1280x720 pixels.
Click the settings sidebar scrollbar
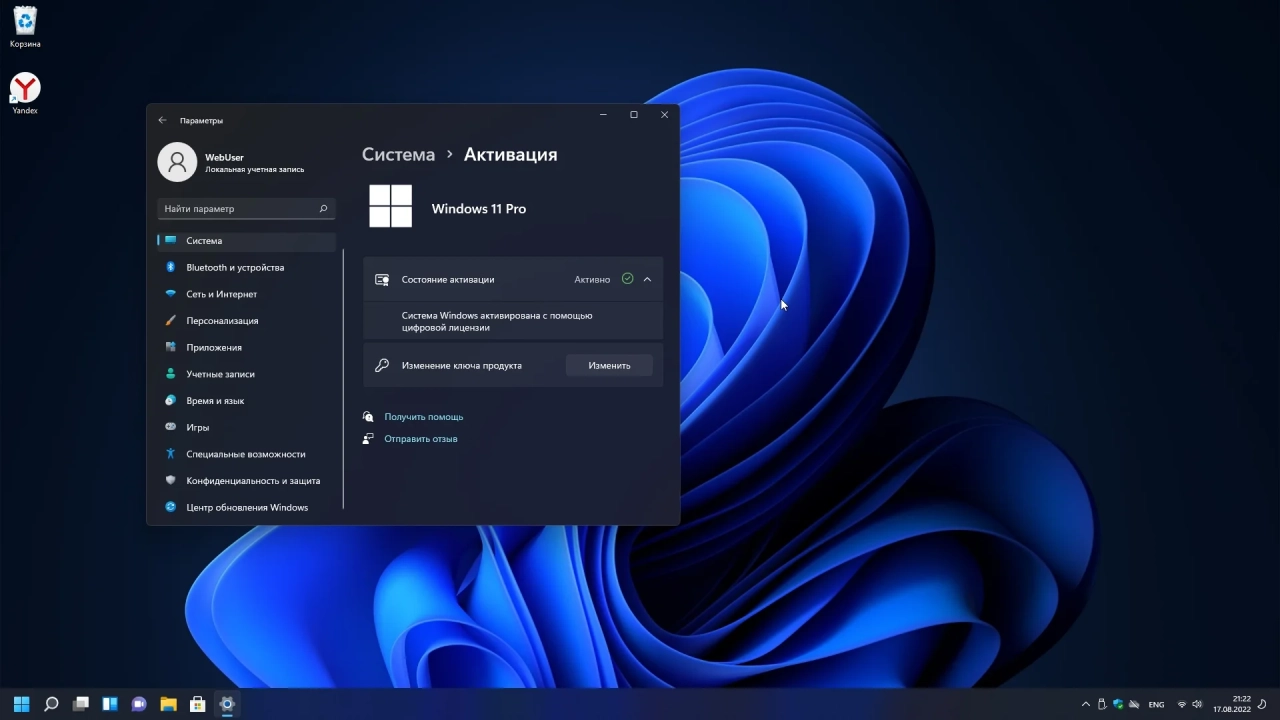pyautogui.click(x=343, y=379)
